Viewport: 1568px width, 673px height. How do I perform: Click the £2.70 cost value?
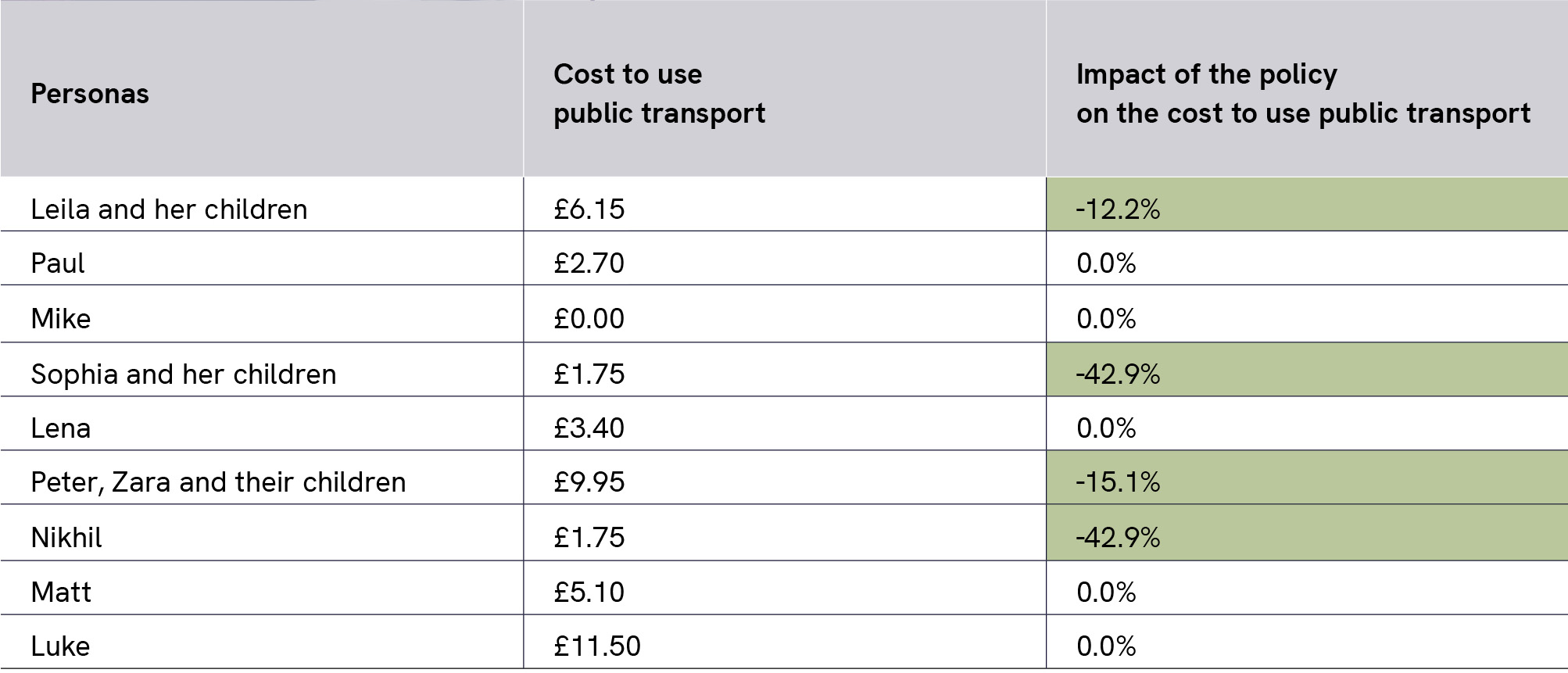tap(589, 263)
